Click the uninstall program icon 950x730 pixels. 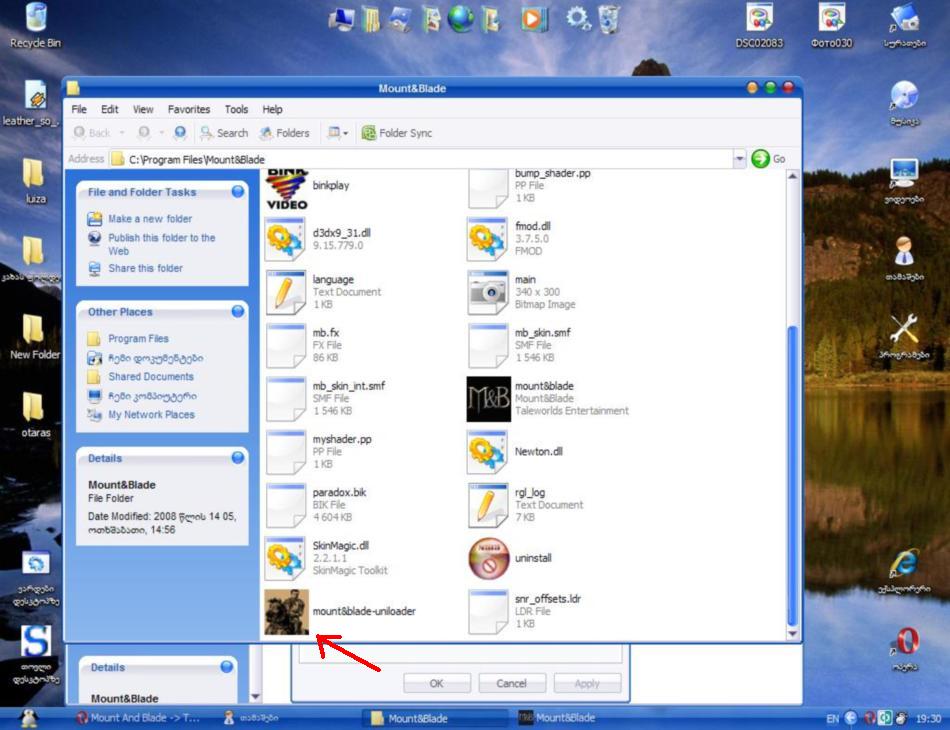click(488, 558)
